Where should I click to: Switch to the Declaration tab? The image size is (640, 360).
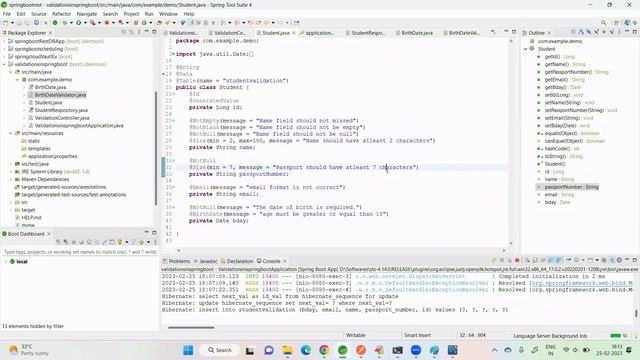237,261
